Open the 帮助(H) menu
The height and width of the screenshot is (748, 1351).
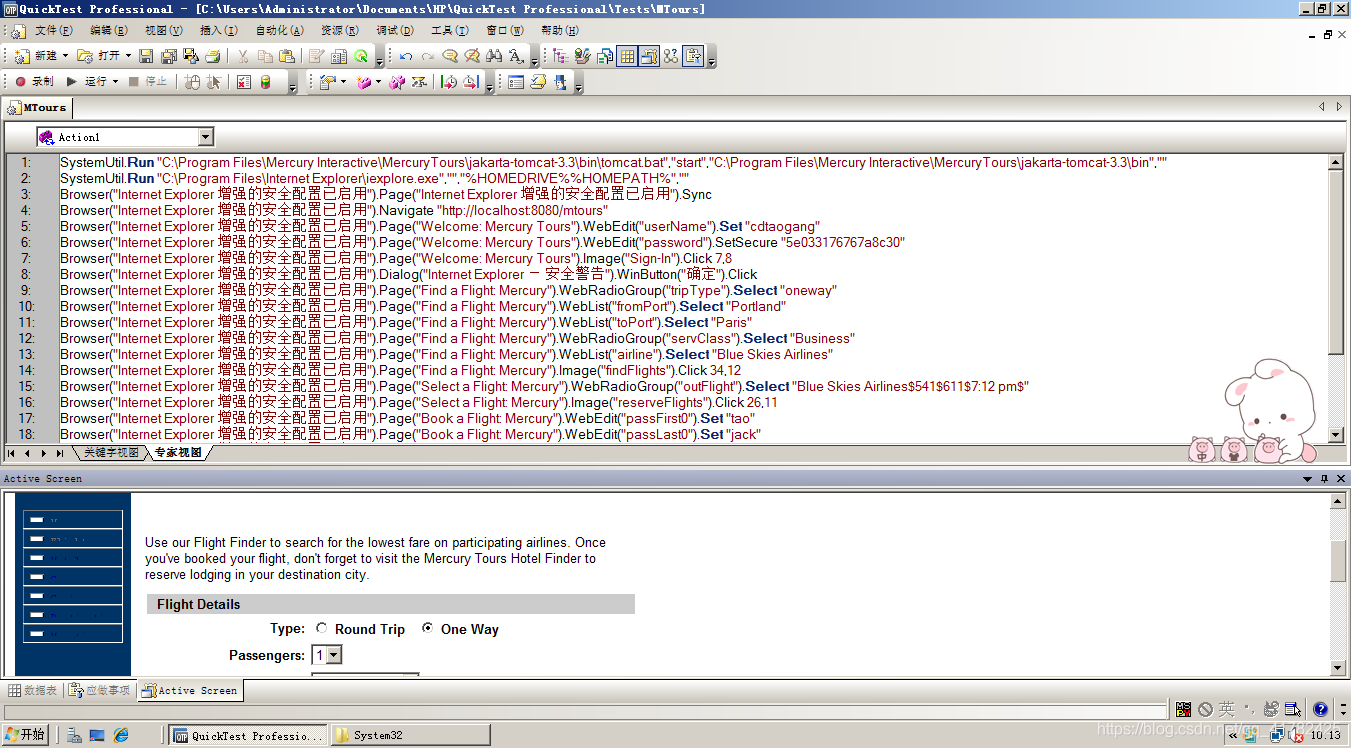559,31
